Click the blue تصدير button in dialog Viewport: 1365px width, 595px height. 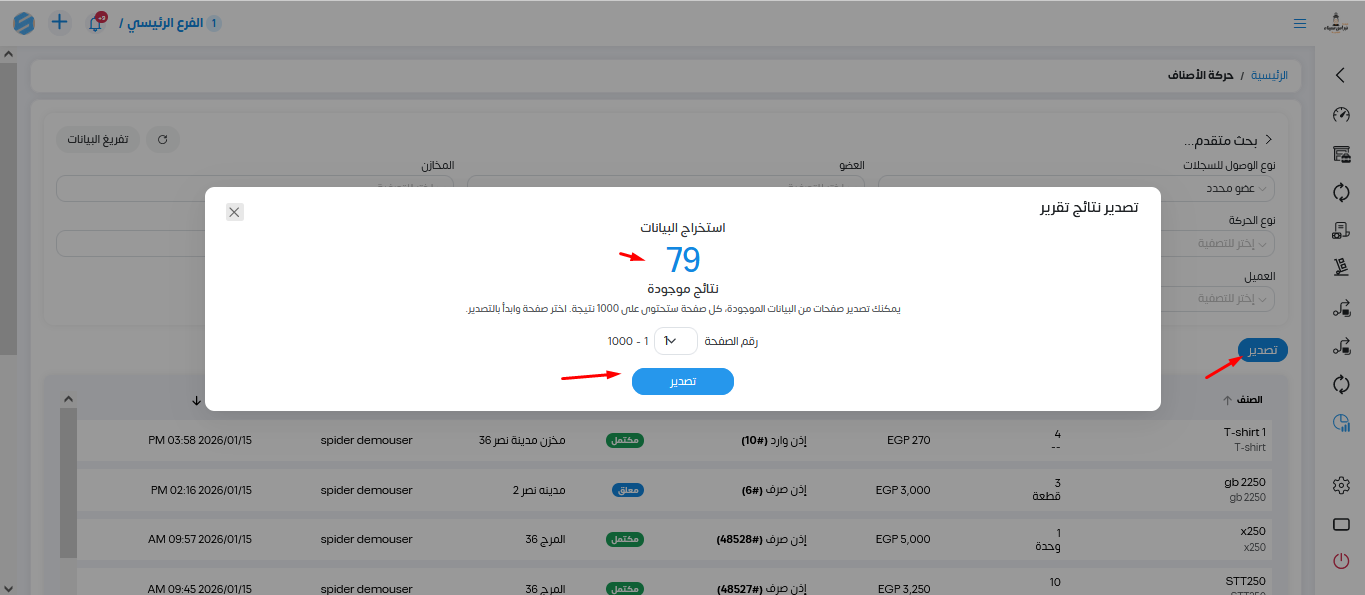click(683, 382)
